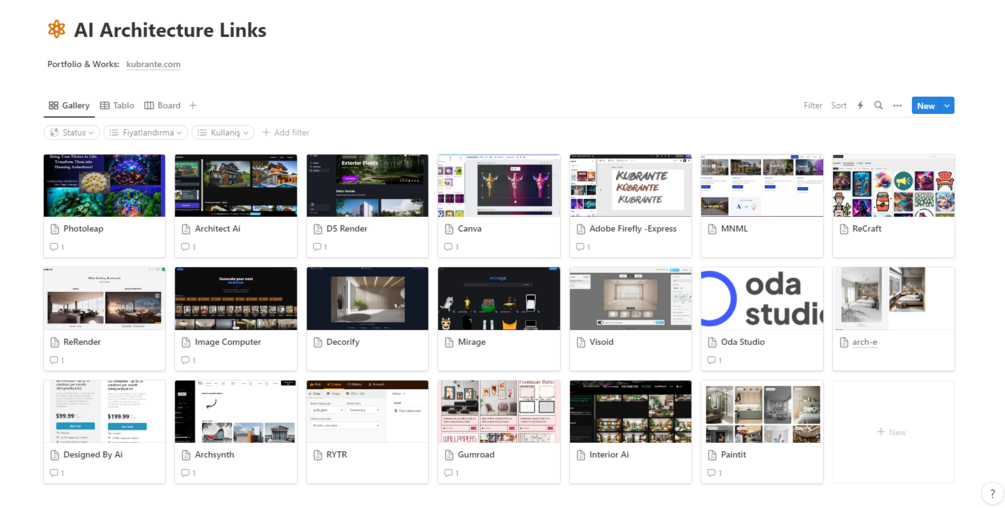1005x508 pixels.
Task: Open the Kullanış filter dropdown
Action: point(223,133)
